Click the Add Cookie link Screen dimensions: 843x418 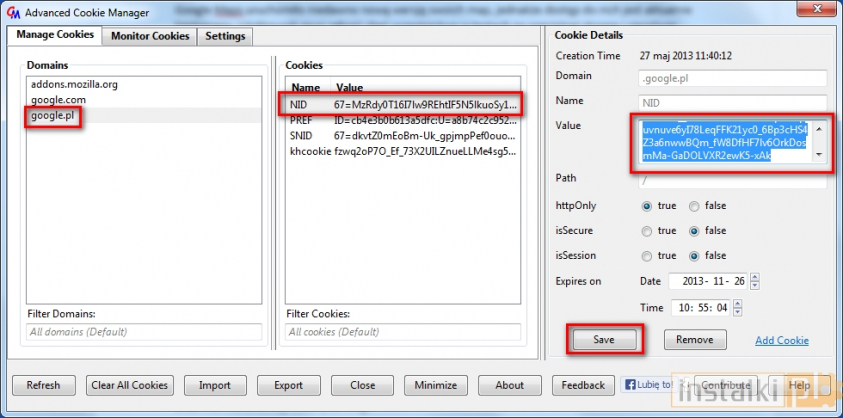[x=781, y=341]
